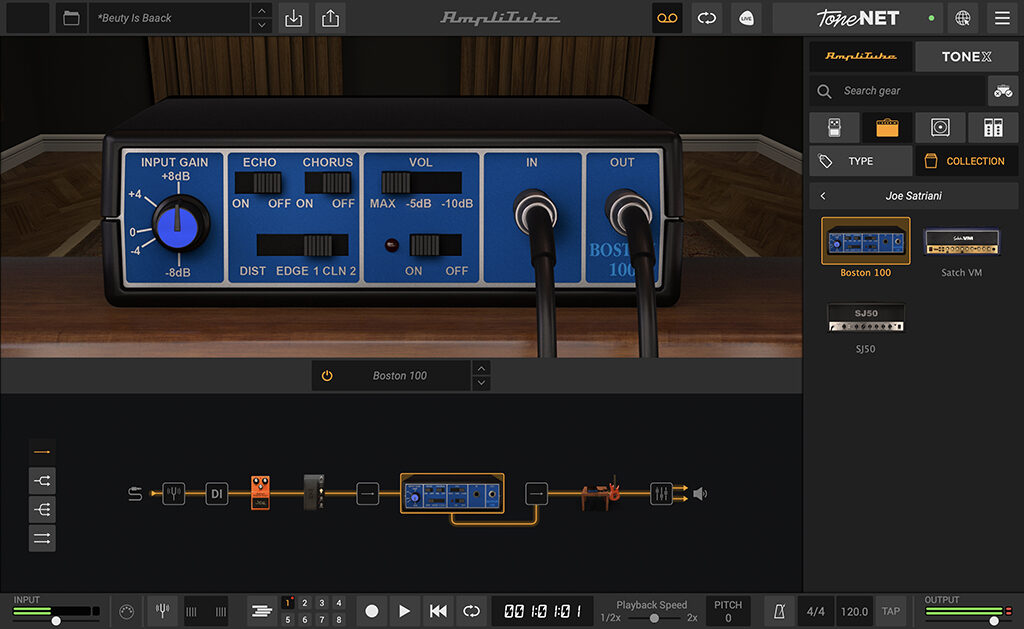Power off the Boston 100 amp
This screenshot has width=1024, height=629.
(325, 375)
